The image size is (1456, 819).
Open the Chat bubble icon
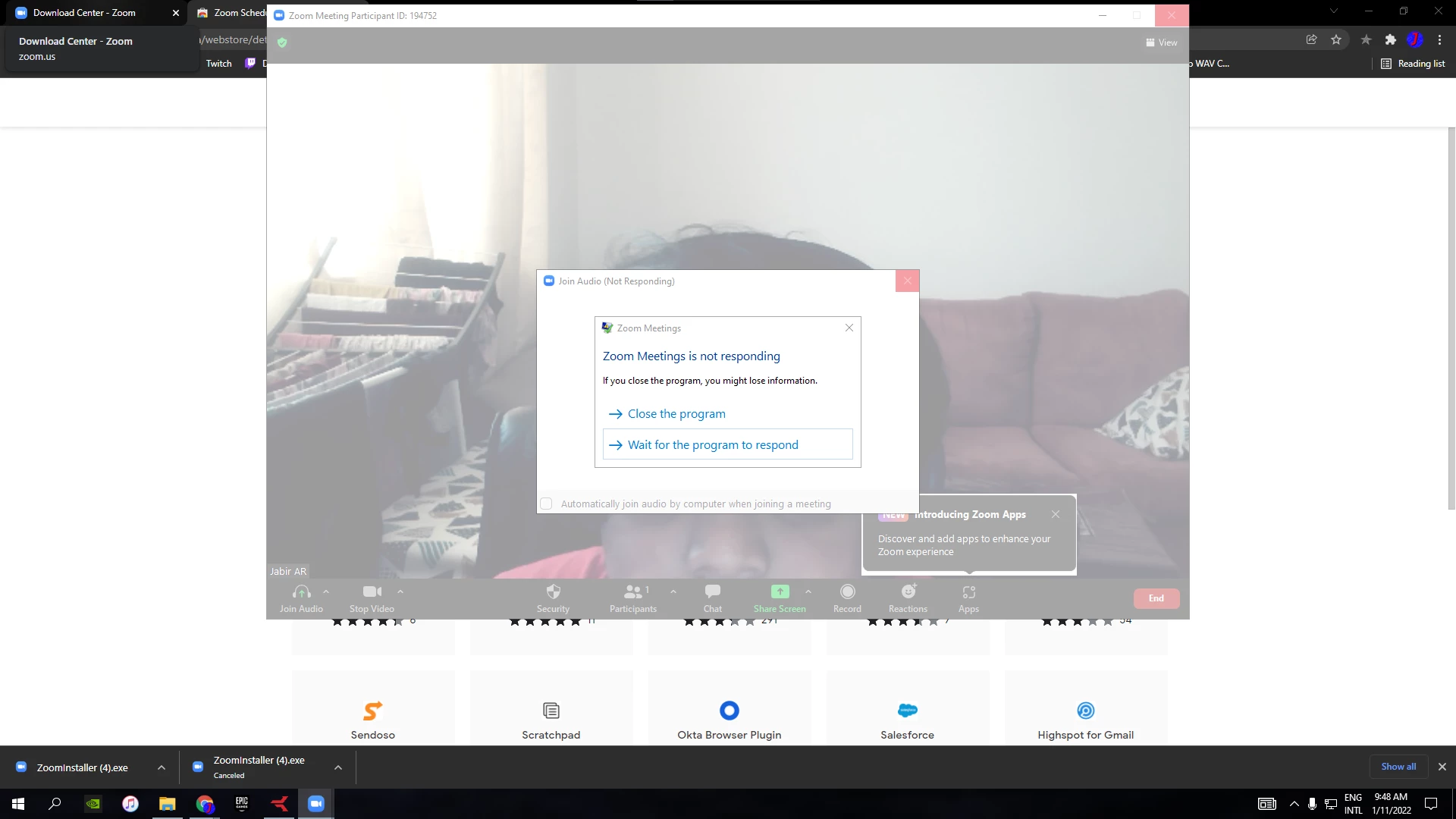(712, 592)
